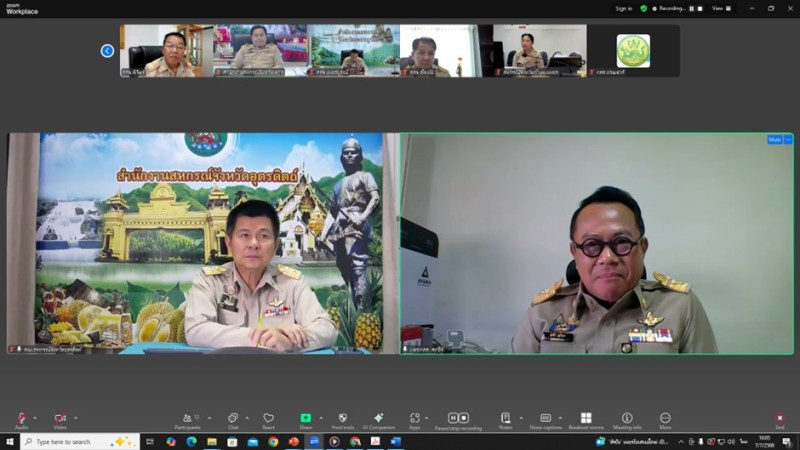Open the AI Companion sparkle icon
This screenshot has height=450, width=800.
[x=379, y=420]
